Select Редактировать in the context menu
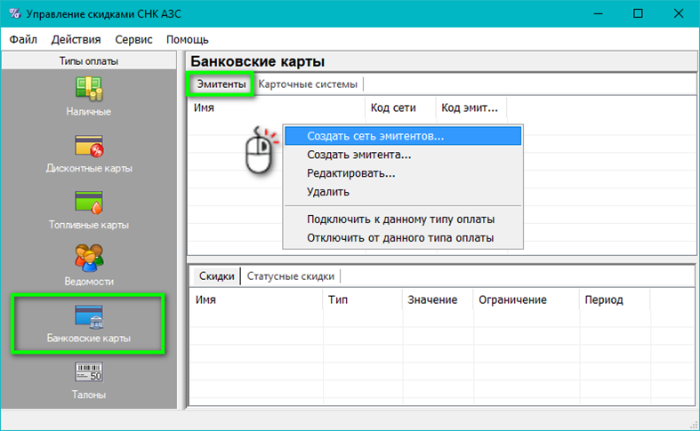Screen dimensions: 700x431 (x=351, y=173)
